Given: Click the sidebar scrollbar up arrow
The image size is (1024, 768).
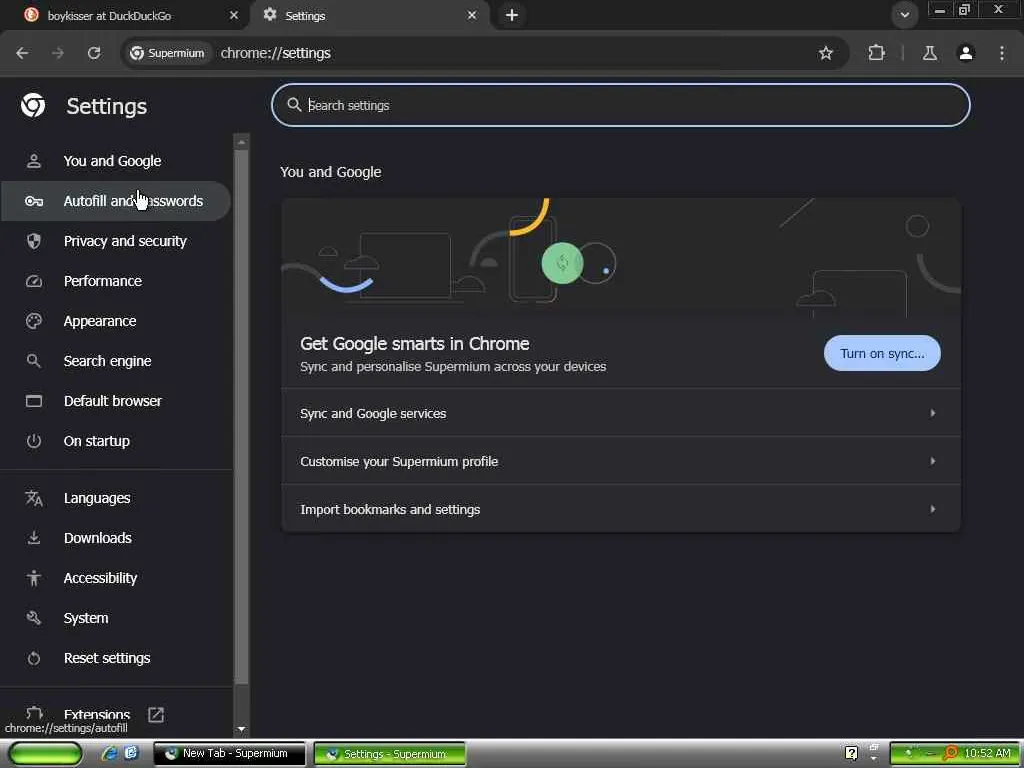Looking at the screenshot, I should 241,142.
